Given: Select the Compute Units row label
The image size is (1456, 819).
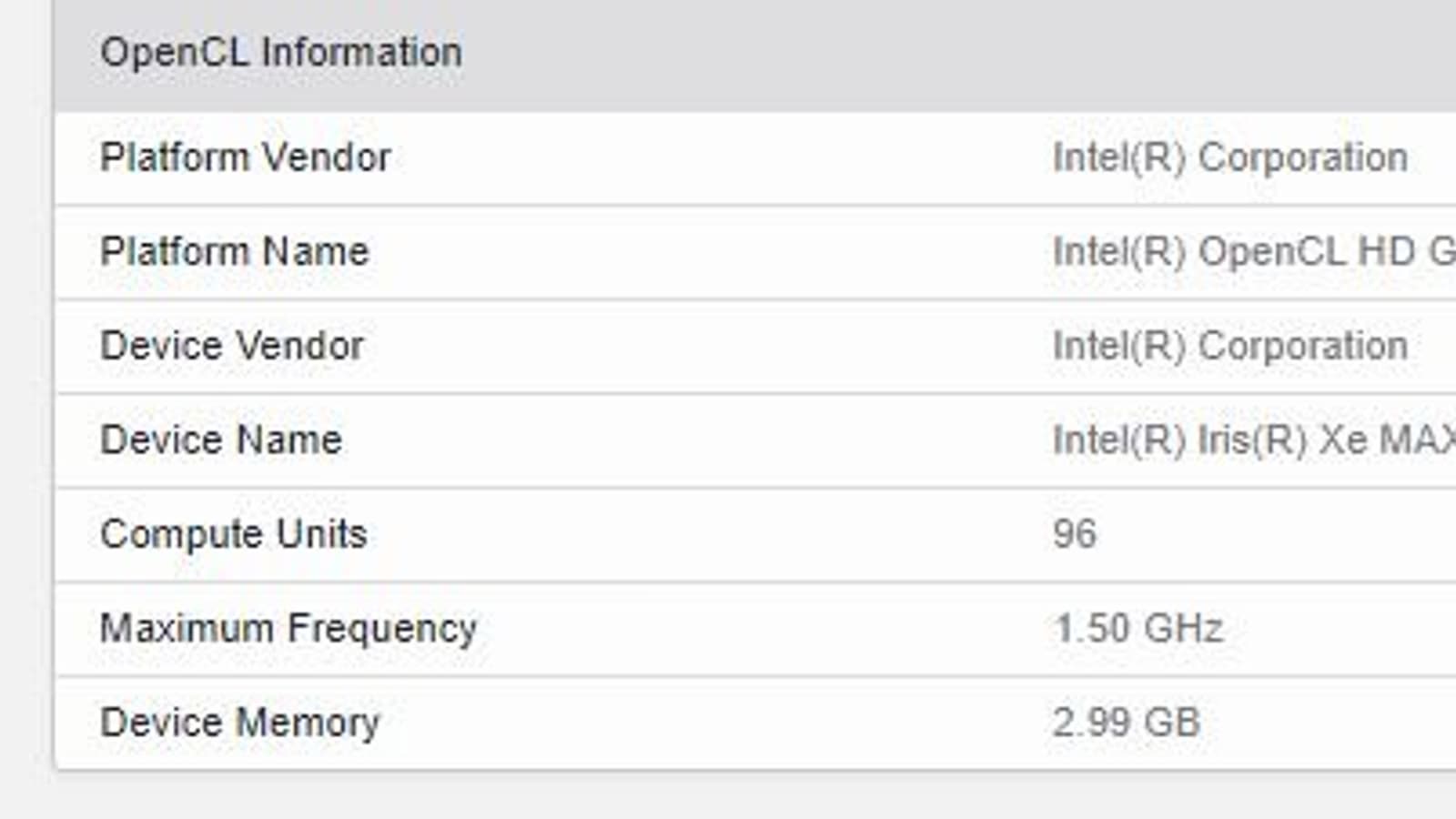Looking at the screenshot, I should (x=234, y=534).
